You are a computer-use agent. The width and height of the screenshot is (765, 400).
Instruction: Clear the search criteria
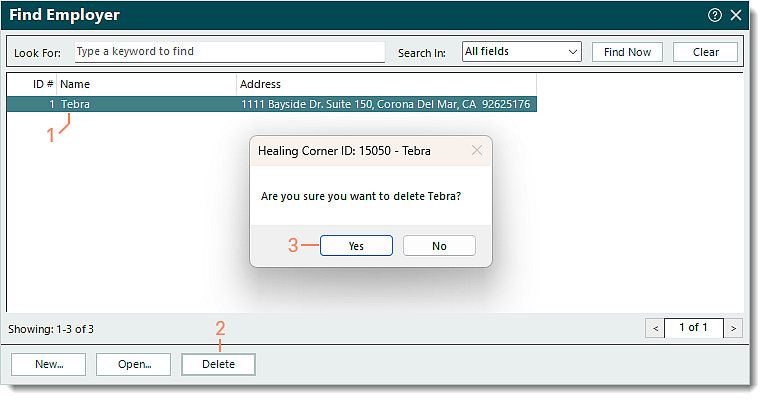pyautogui.click(x=705, y=52)
